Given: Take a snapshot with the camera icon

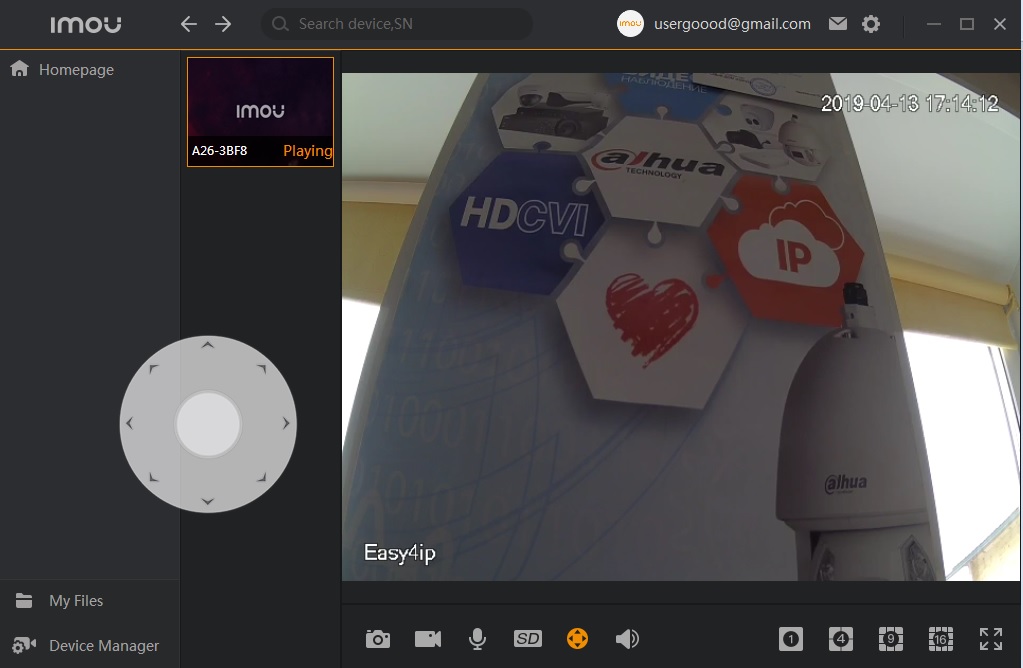Looking at the screenshot, I should (x=378, y=639).
